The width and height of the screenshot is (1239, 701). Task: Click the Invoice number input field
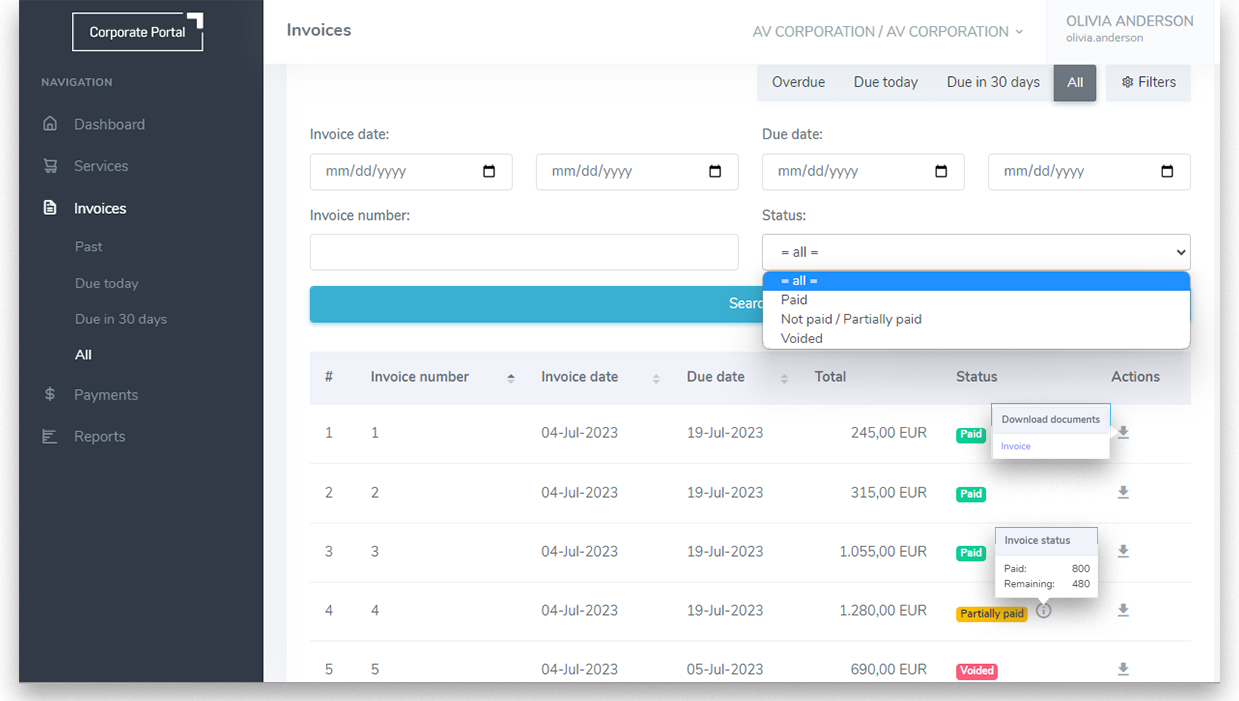coord(524,253)
